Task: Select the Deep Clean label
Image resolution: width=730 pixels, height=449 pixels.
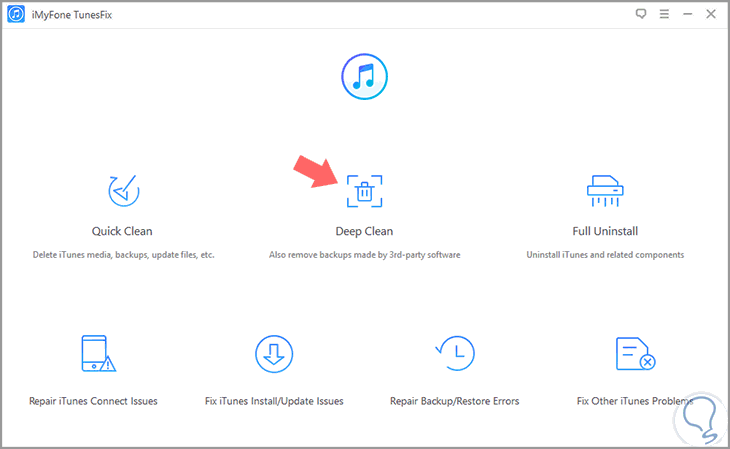Action: point(365,231)
